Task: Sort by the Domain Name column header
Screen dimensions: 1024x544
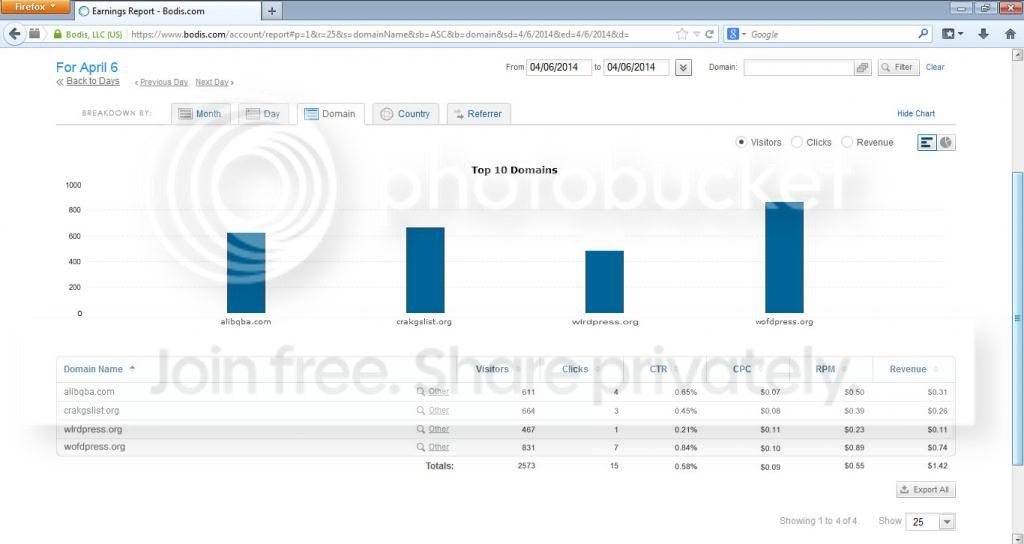Action: [x=93, y=369]
